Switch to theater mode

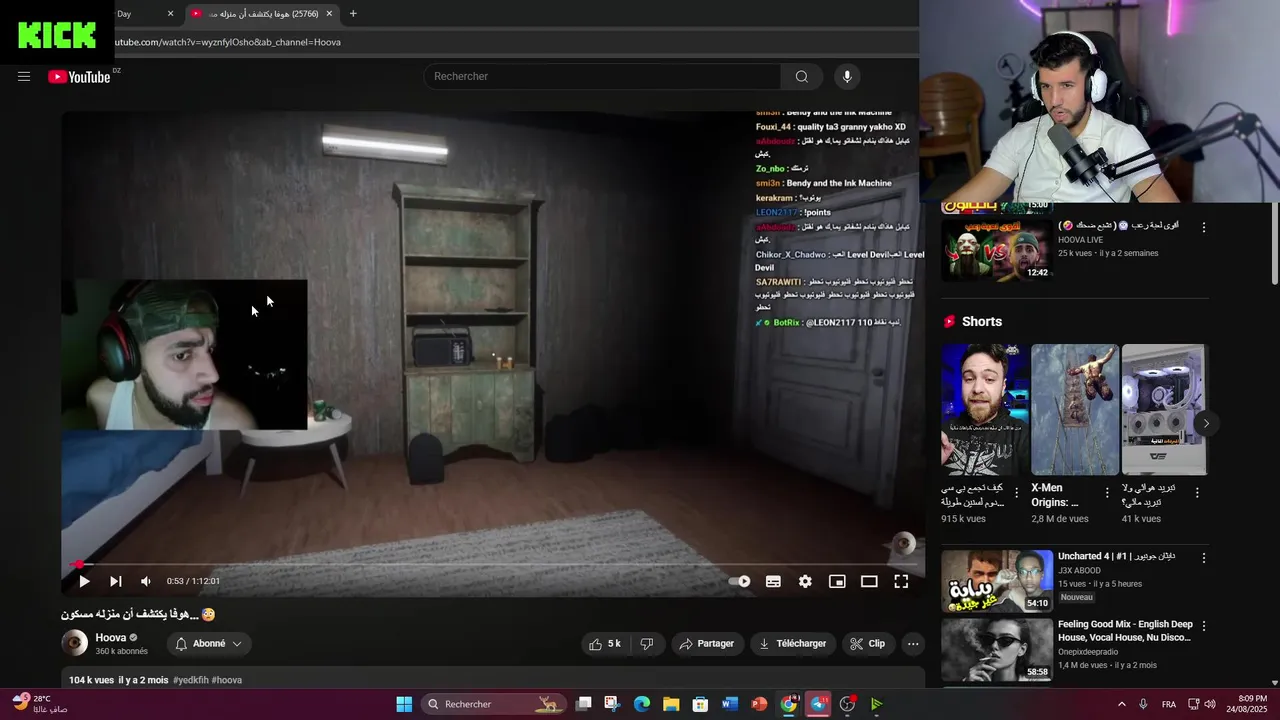point(869,581)
